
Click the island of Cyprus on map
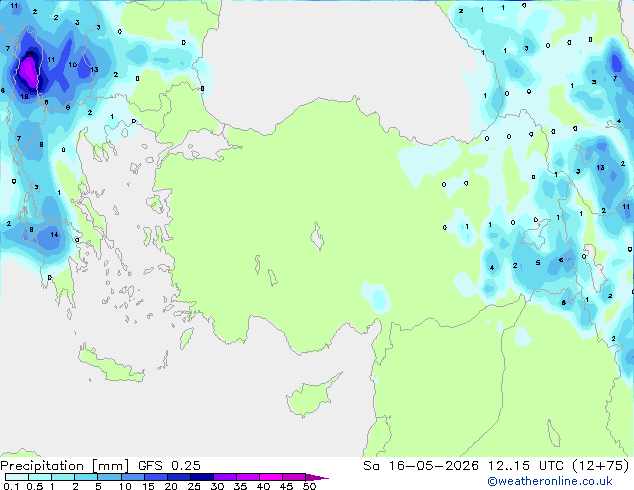[311, 396]
